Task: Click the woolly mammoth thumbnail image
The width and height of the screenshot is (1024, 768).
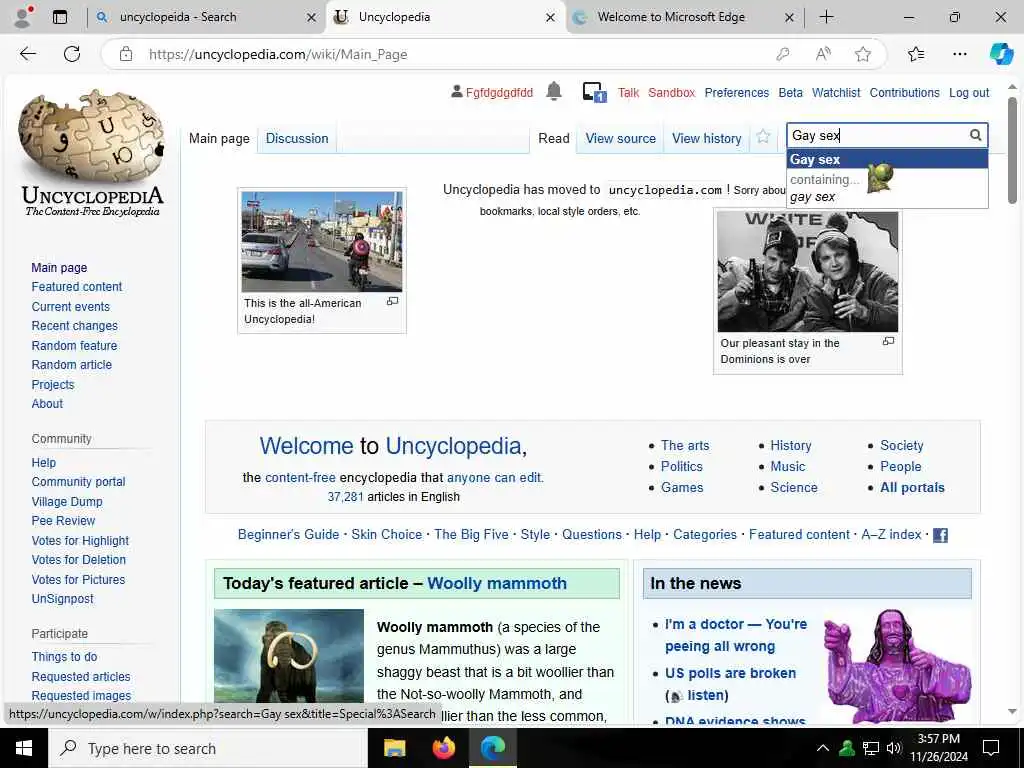Action: (289, 656)
